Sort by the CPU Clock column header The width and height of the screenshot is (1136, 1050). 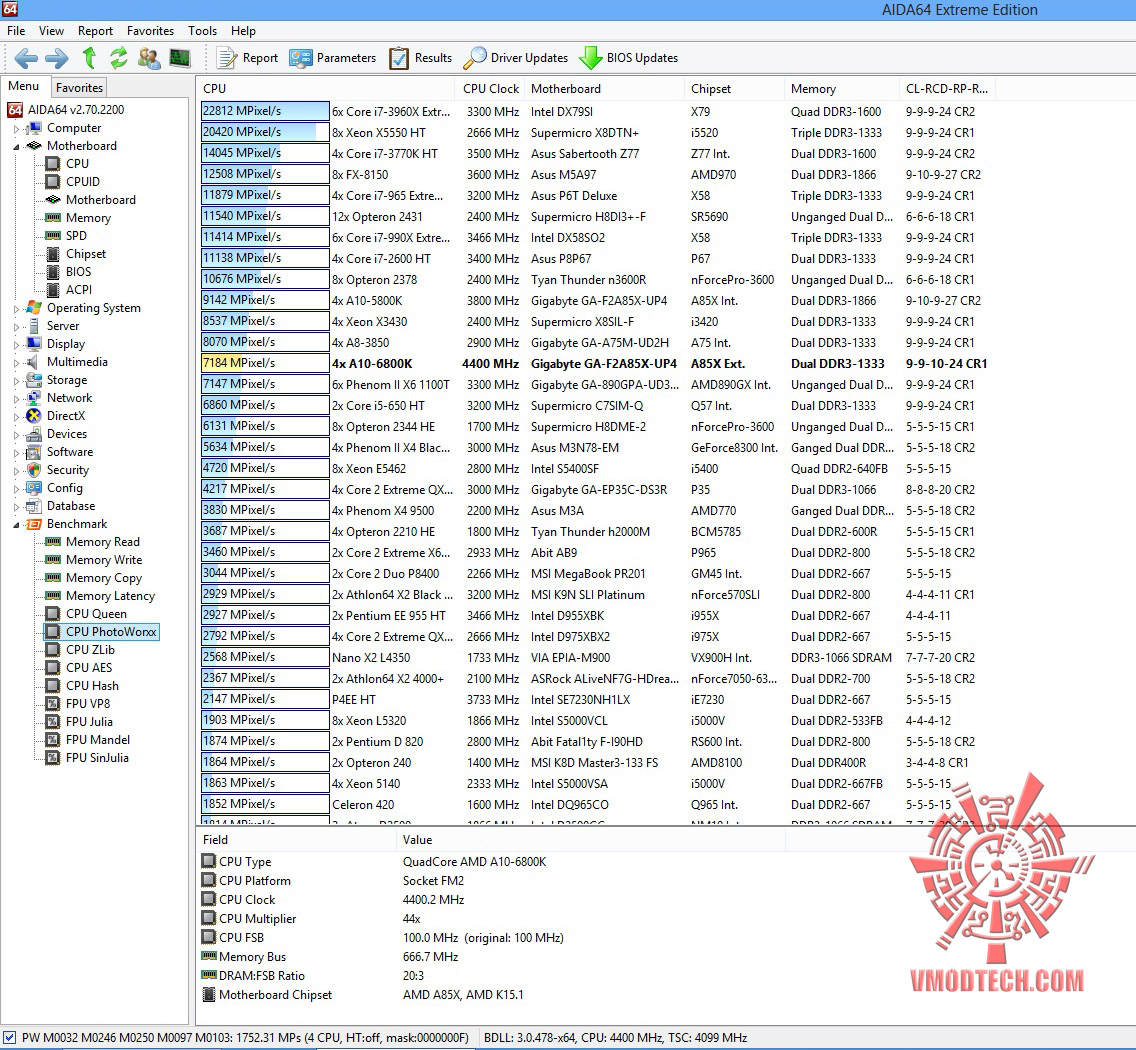tap(490, 88)
